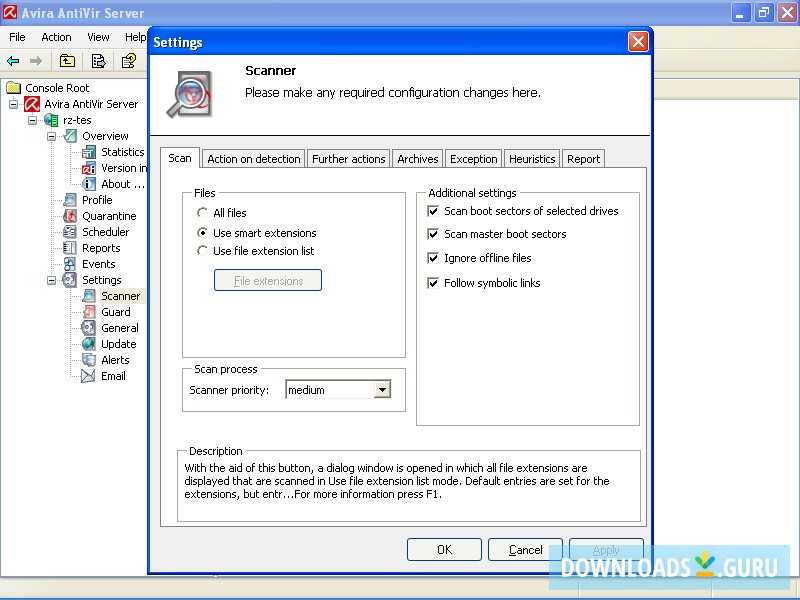Click the Help toolbar icon
800x600 pixels.
pyautogui.click(x=129, y=61)
